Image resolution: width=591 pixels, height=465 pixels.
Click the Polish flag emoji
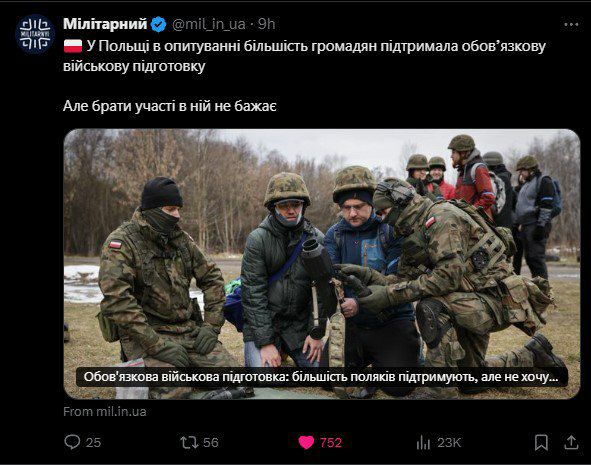73,46
